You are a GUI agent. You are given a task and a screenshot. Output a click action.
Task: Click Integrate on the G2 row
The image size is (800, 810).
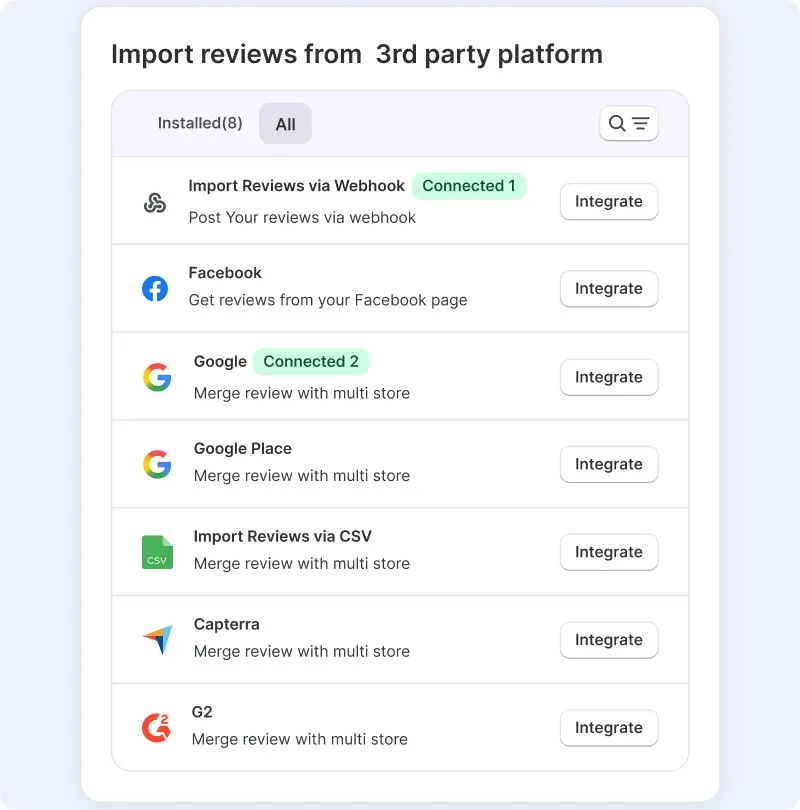tap(608, 727)
